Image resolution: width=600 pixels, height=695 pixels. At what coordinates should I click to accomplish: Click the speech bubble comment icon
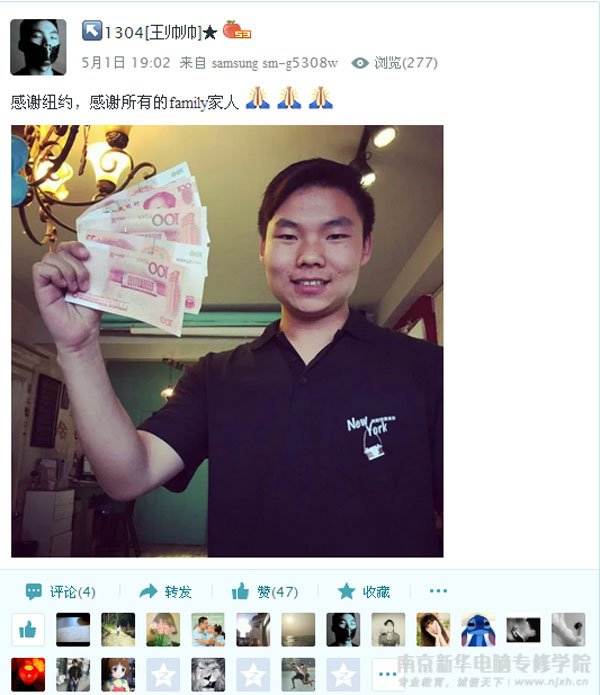coord(34,591)
